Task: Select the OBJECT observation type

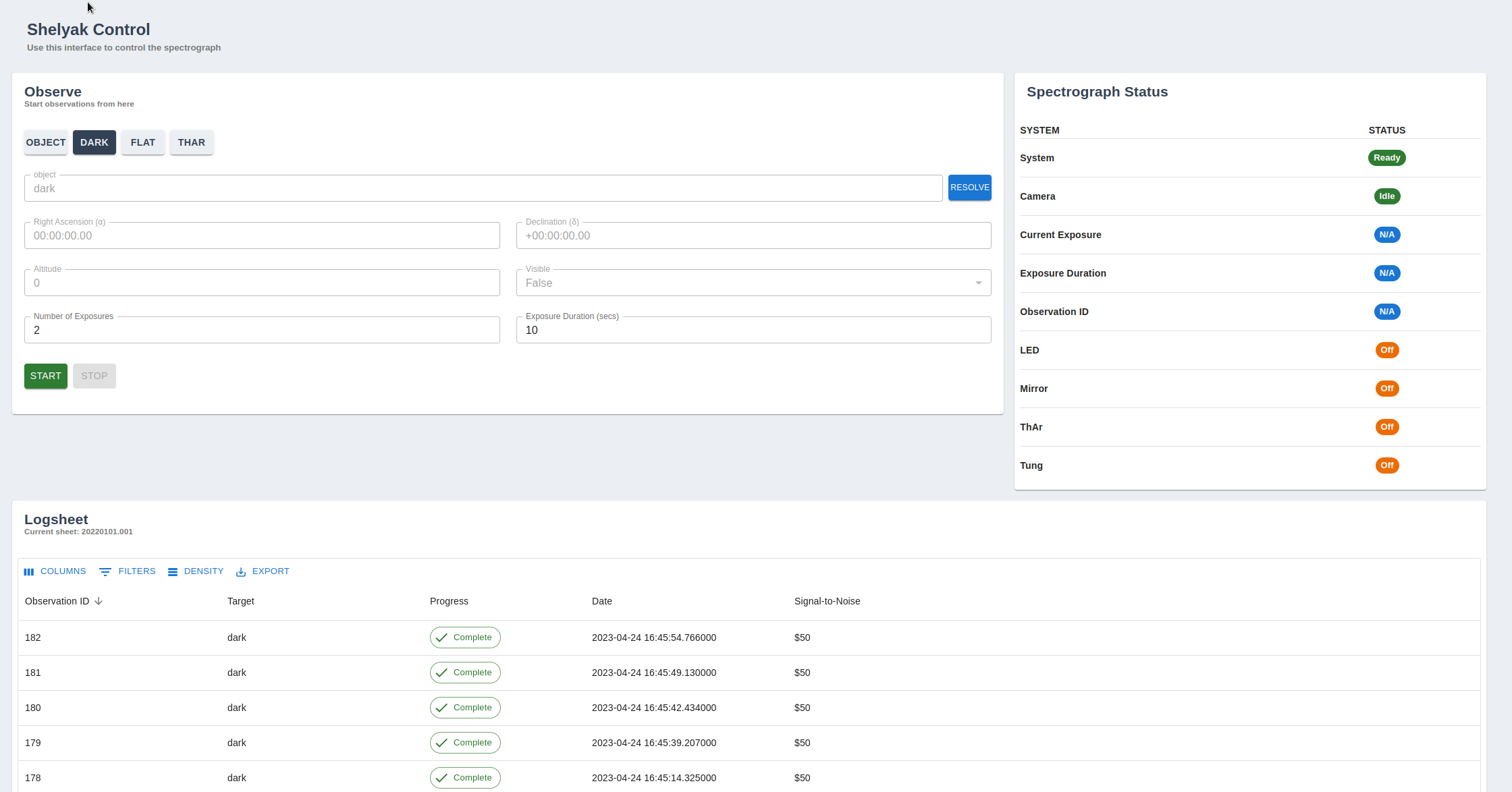Action: [x=46, y=142]
